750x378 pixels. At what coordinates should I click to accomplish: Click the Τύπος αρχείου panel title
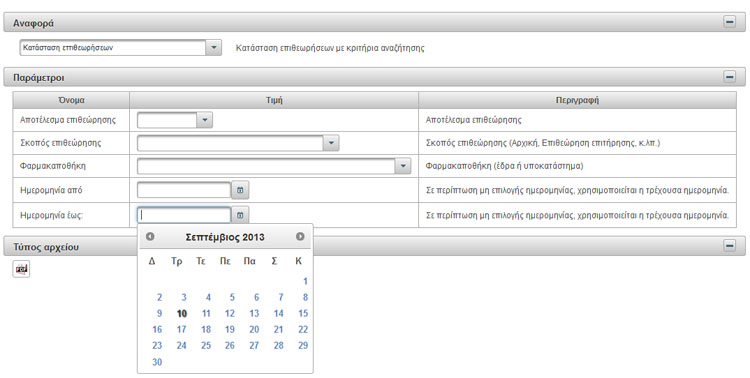46,247
